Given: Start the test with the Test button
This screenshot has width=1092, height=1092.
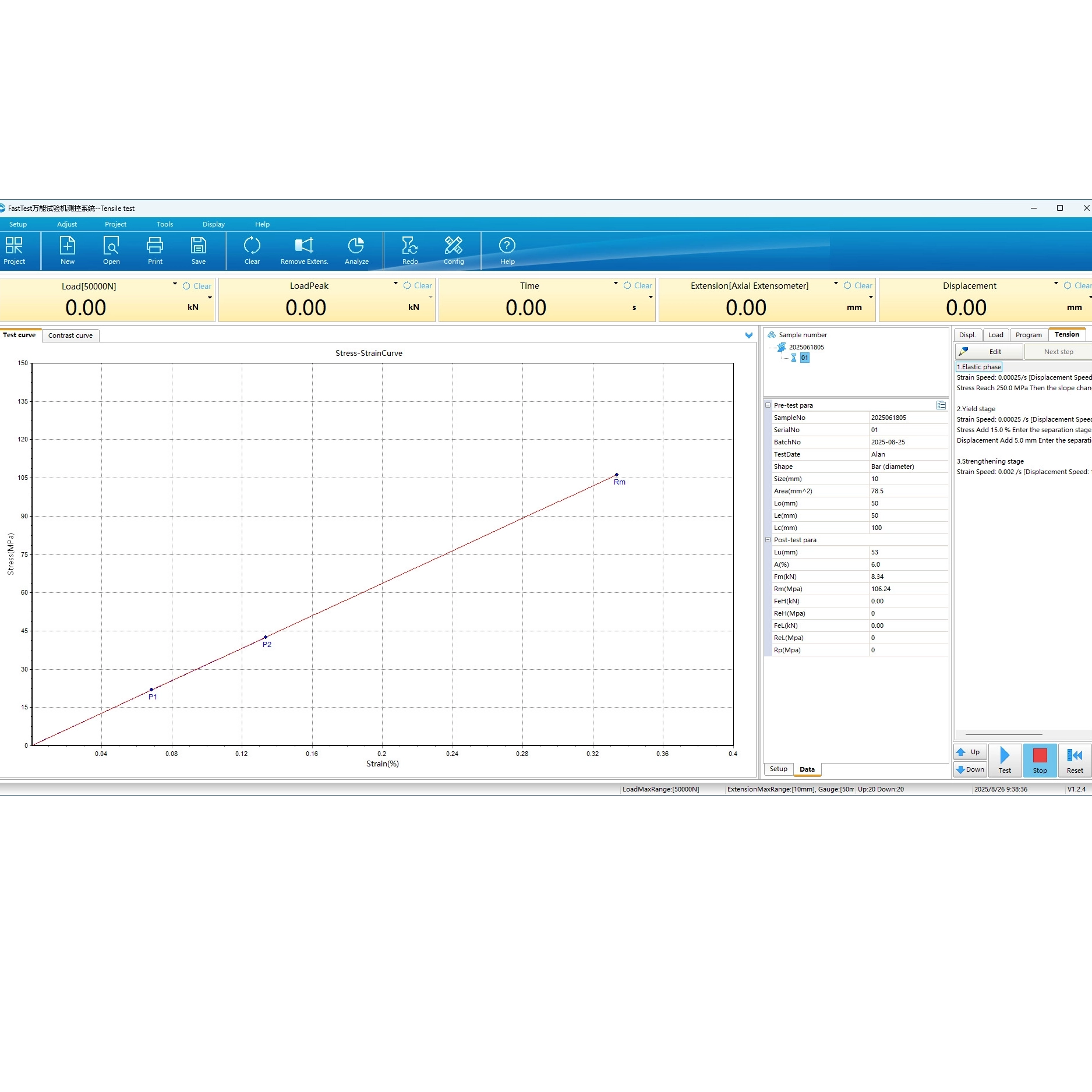Looking at the screenshot, I should click(1005, 760).
